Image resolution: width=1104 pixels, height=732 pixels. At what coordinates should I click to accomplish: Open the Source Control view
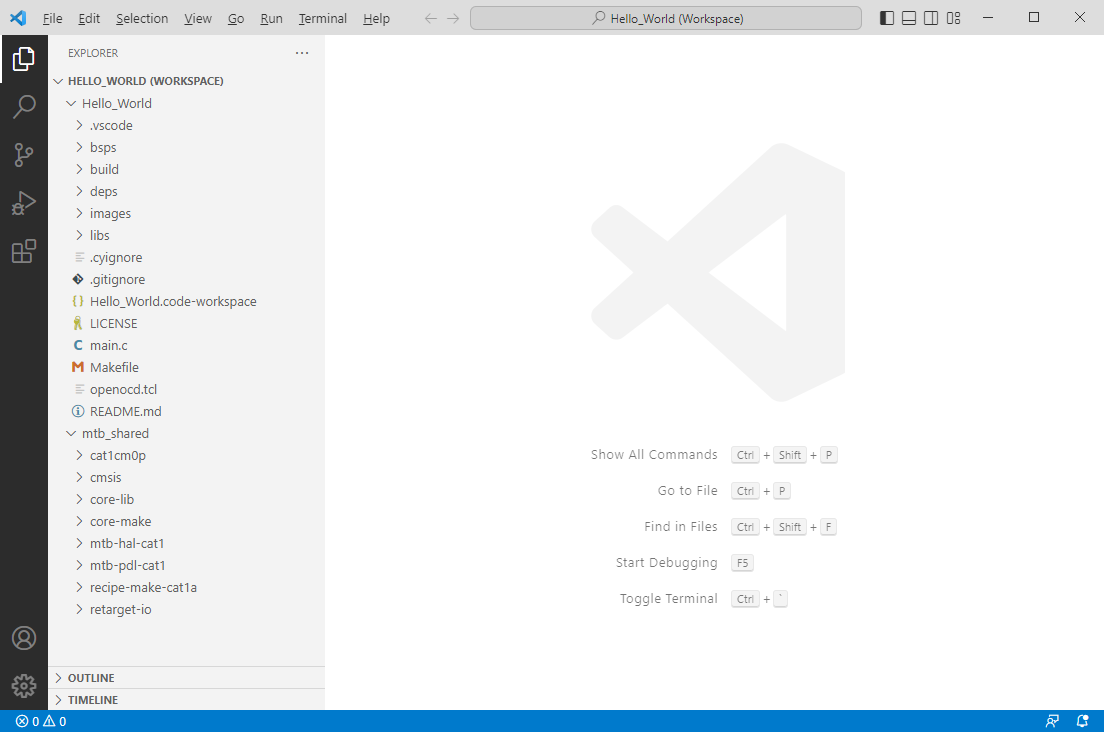(x=24, y=155)
